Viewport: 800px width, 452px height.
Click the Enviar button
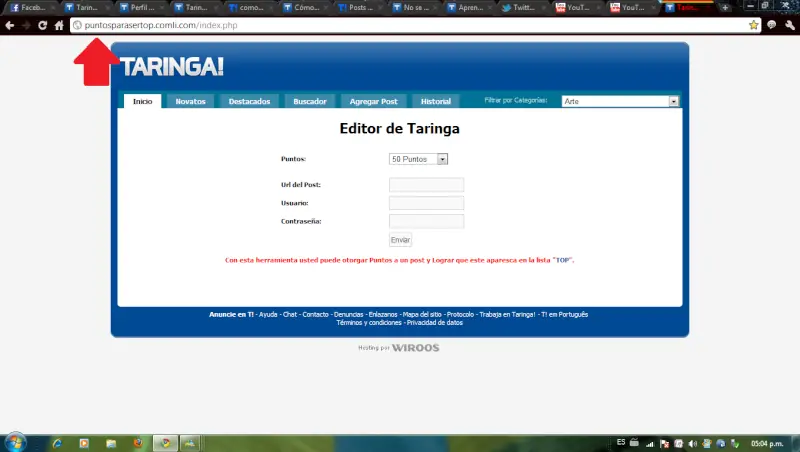[400, 240]
